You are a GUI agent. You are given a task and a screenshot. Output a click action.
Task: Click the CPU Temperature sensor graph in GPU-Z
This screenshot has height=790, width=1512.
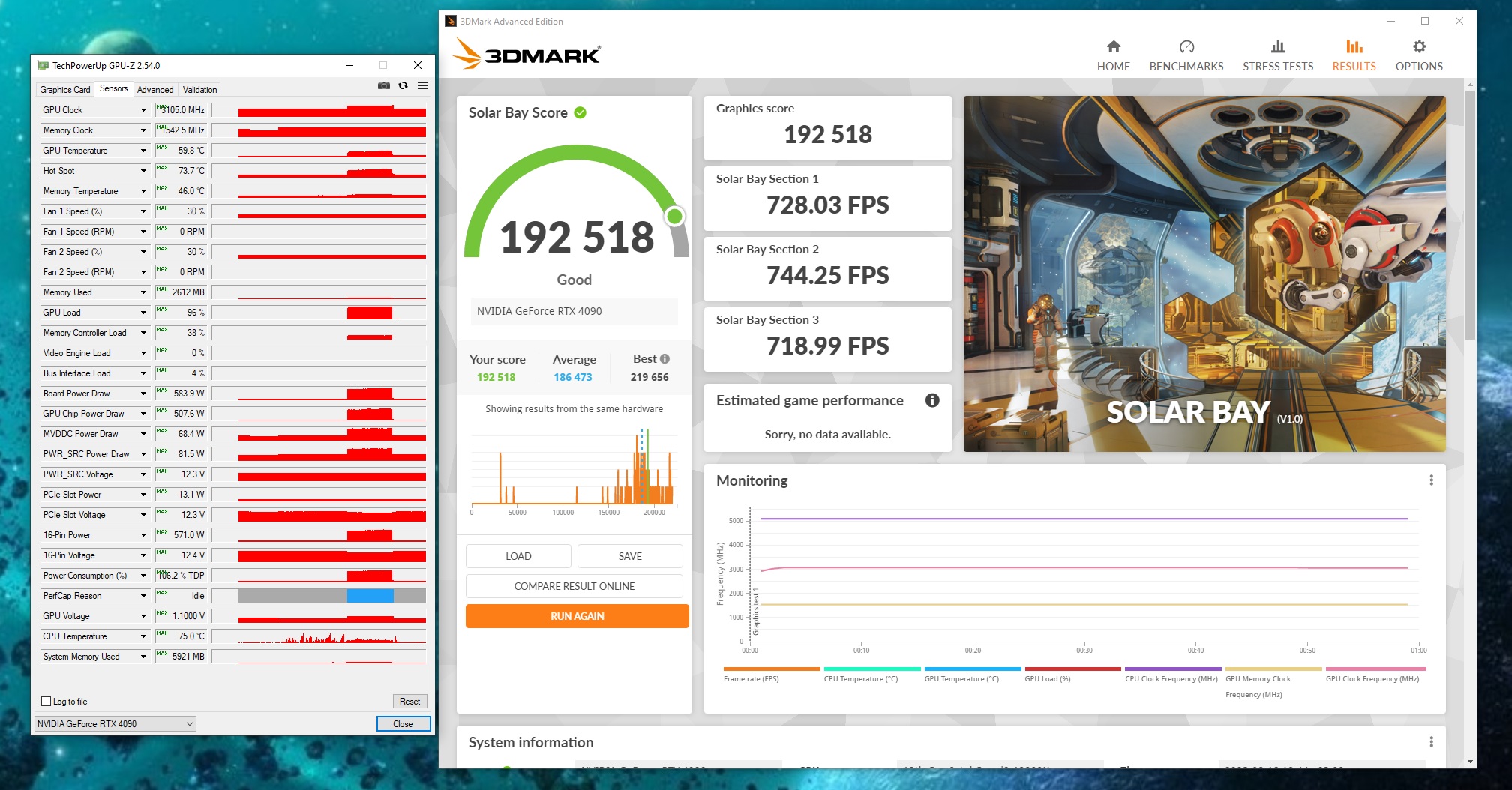click(319, 636)
